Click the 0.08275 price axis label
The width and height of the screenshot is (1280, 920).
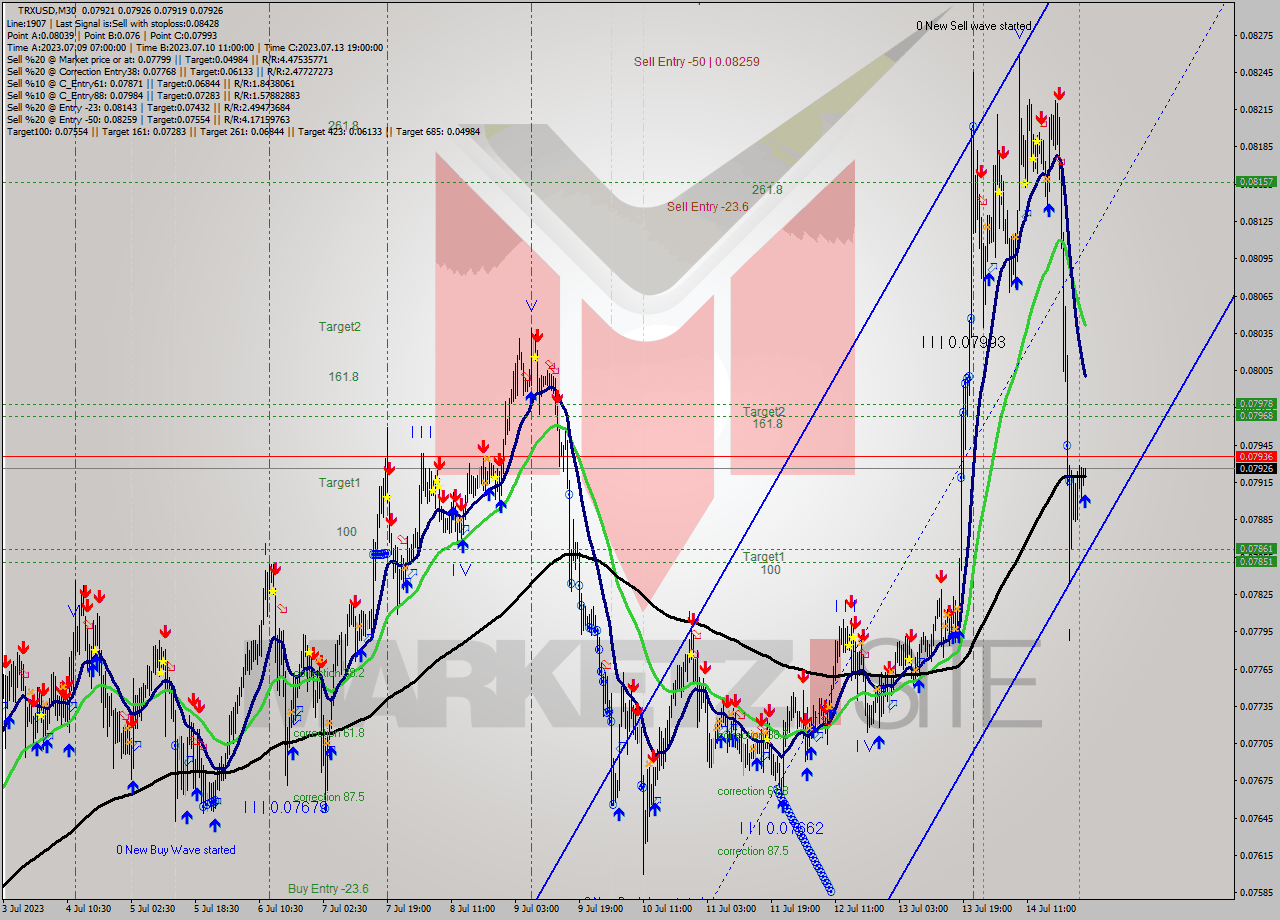point(1256,35)
